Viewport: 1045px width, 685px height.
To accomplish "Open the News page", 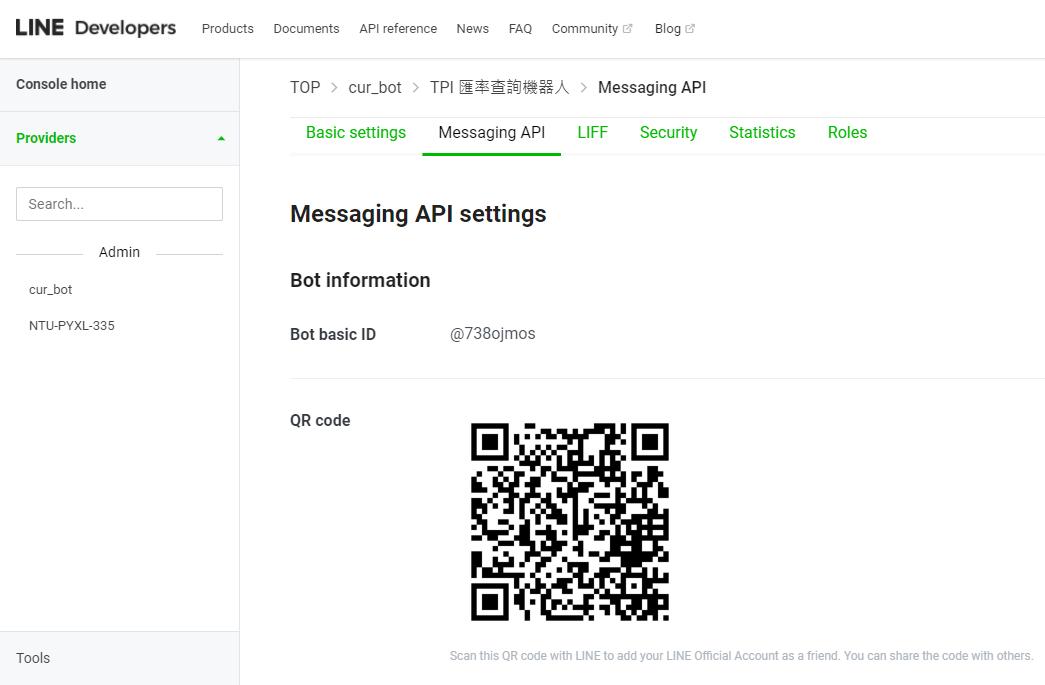I will [473, 29].
